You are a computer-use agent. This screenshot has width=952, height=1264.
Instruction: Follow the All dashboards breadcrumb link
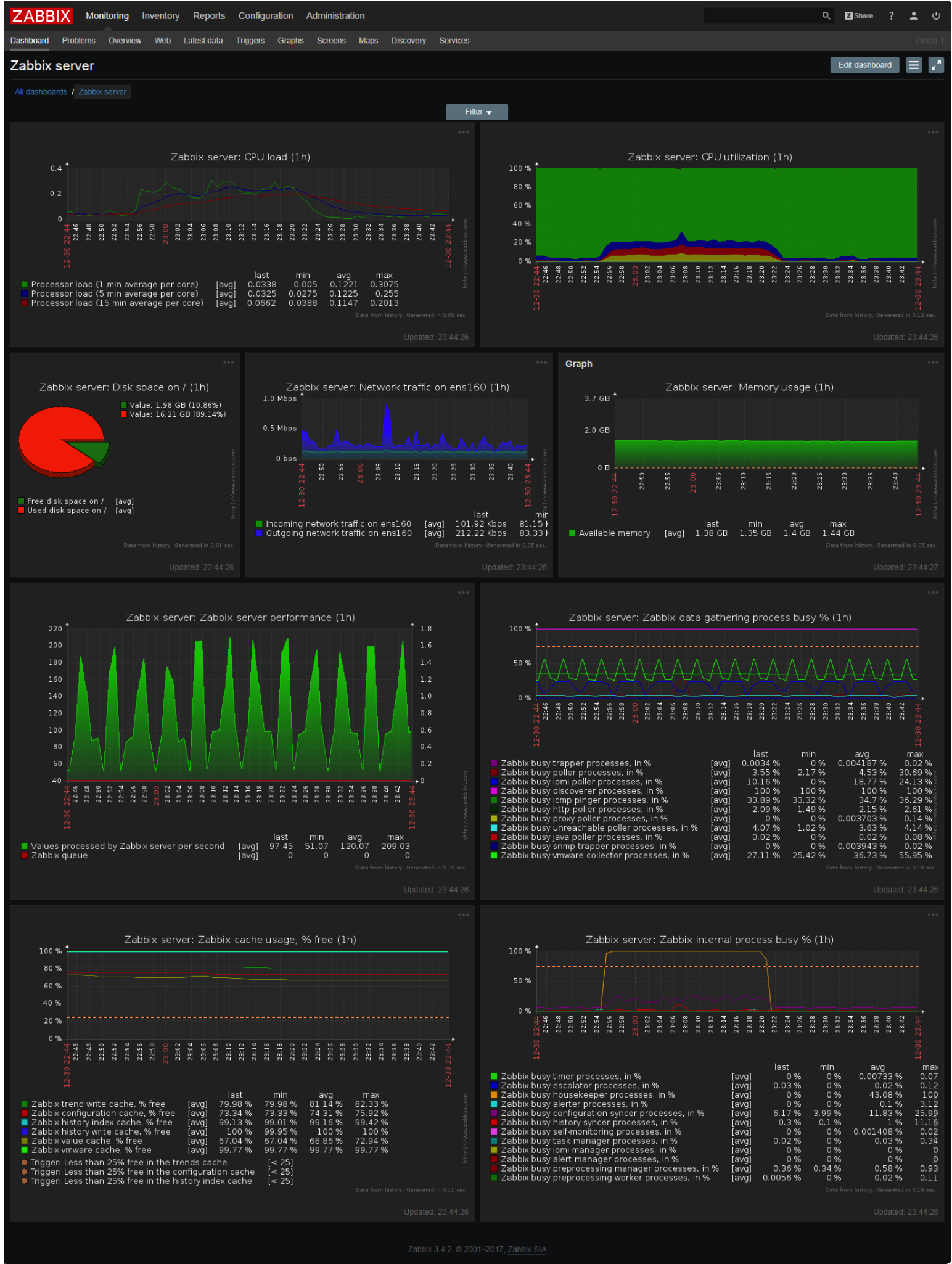pyautogui.click(x=41, y=92)
